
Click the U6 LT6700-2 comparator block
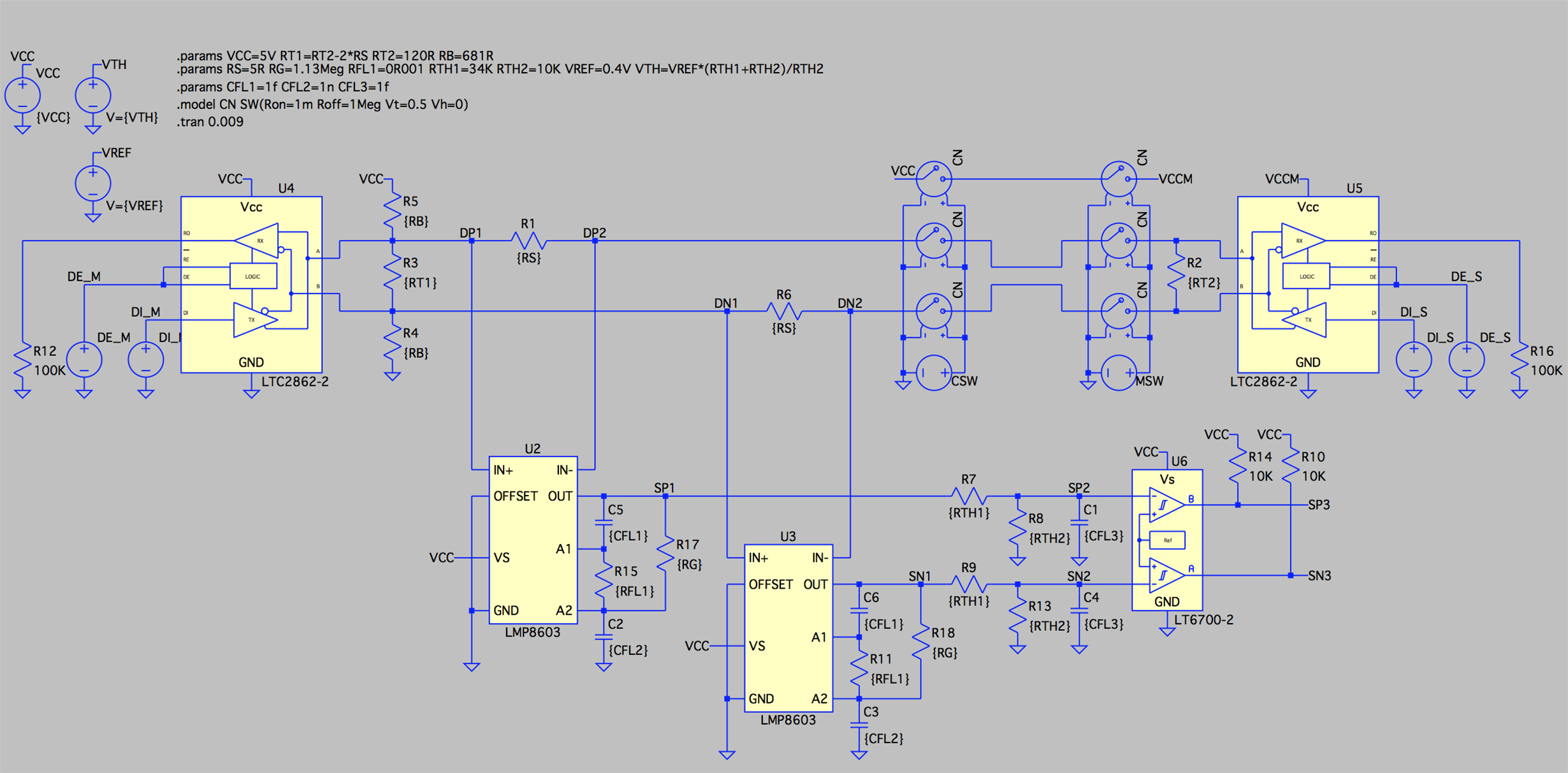point(1167,540)
